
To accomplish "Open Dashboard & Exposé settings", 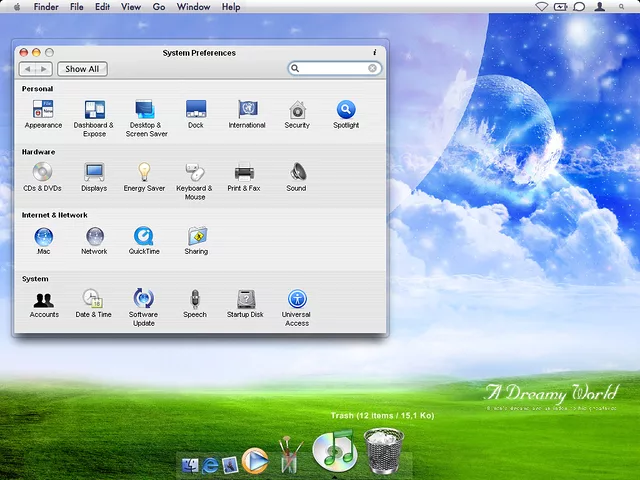I will click(x=94, y=110).
